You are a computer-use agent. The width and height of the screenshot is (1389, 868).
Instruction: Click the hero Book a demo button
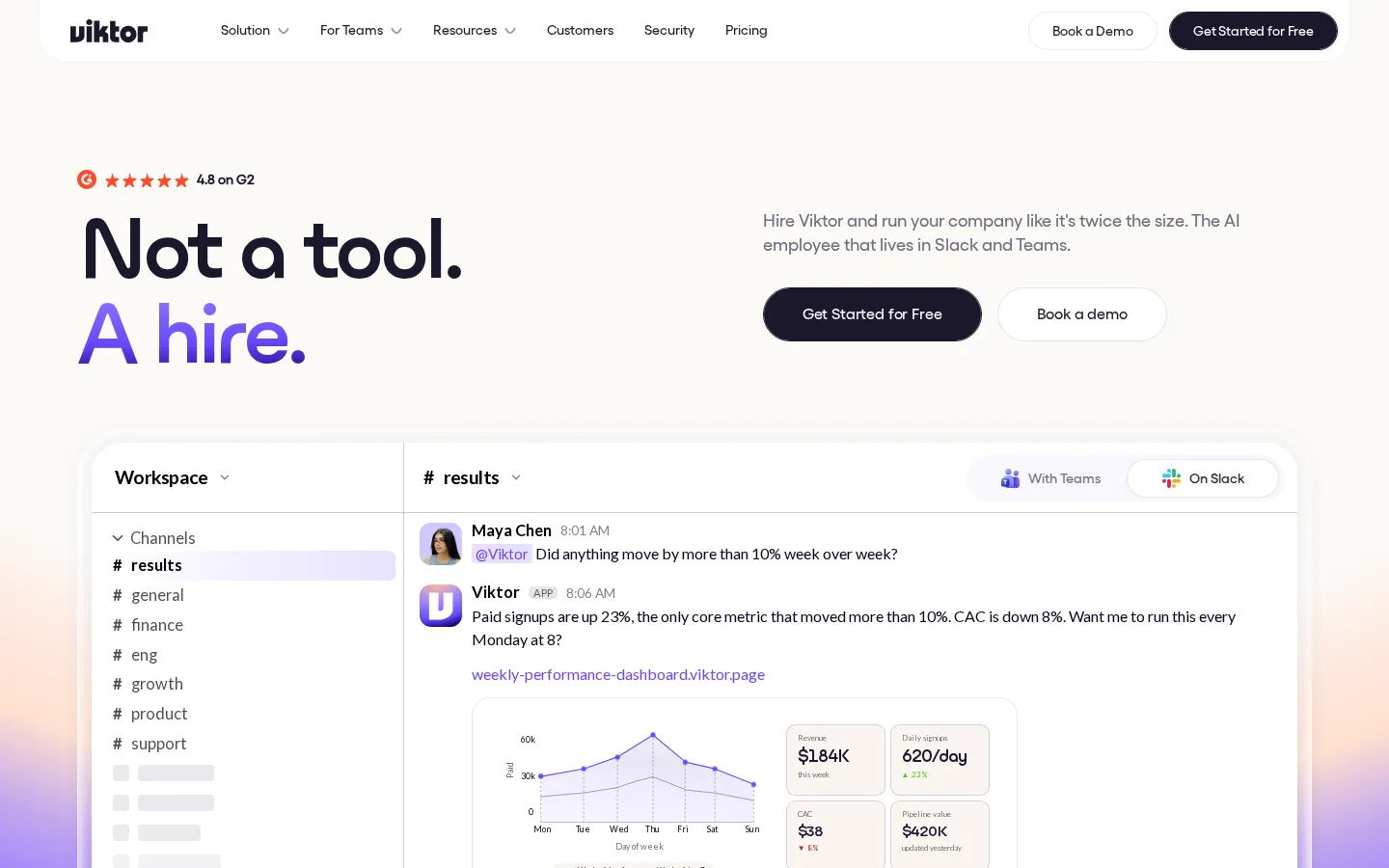tap(1082, 314)
